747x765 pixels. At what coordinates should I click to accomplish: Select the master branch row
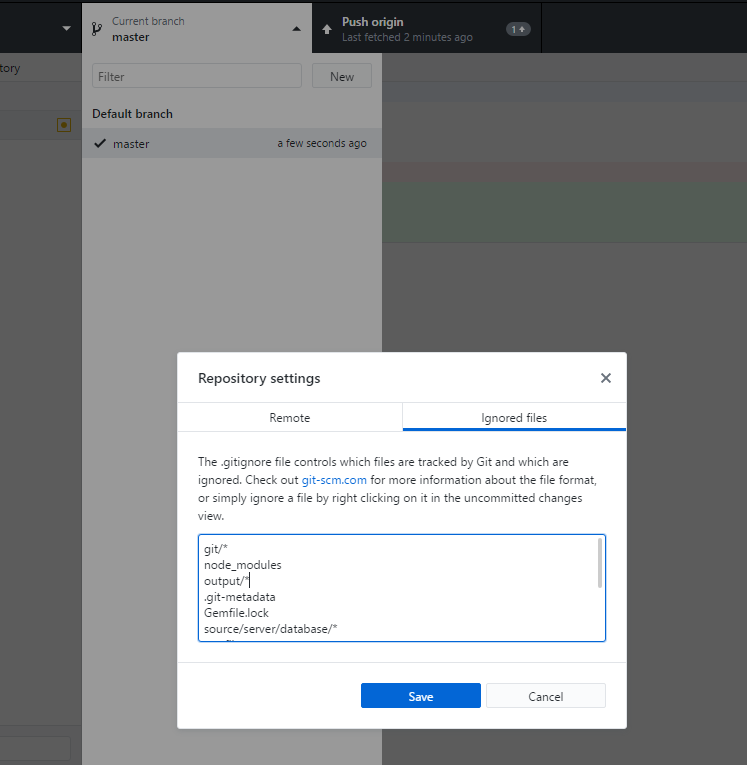232,143
